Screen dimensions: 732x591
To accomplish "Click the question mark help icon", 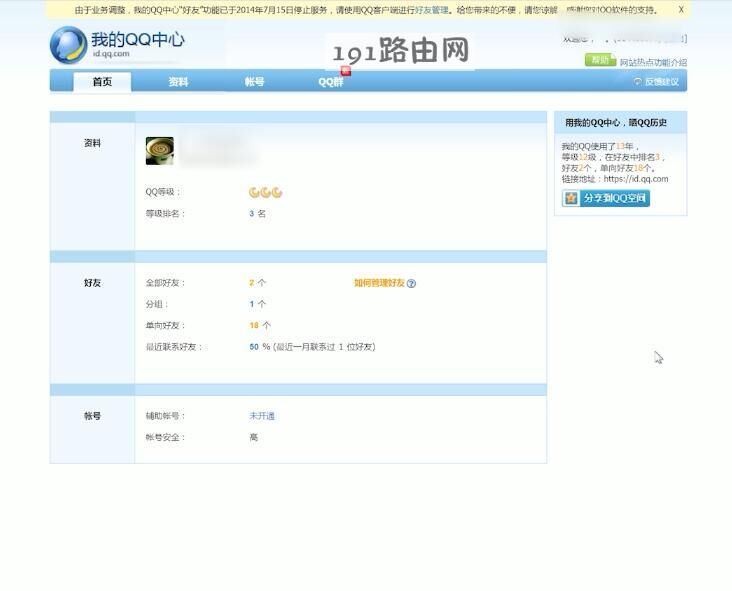I will point(411,283).
